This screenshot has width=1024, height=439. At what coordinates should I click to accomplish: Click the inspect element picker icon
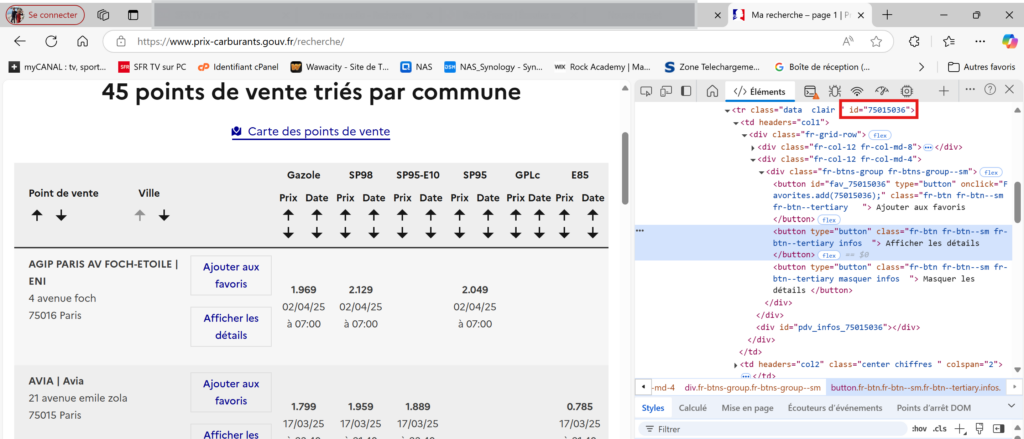[647, 90]
